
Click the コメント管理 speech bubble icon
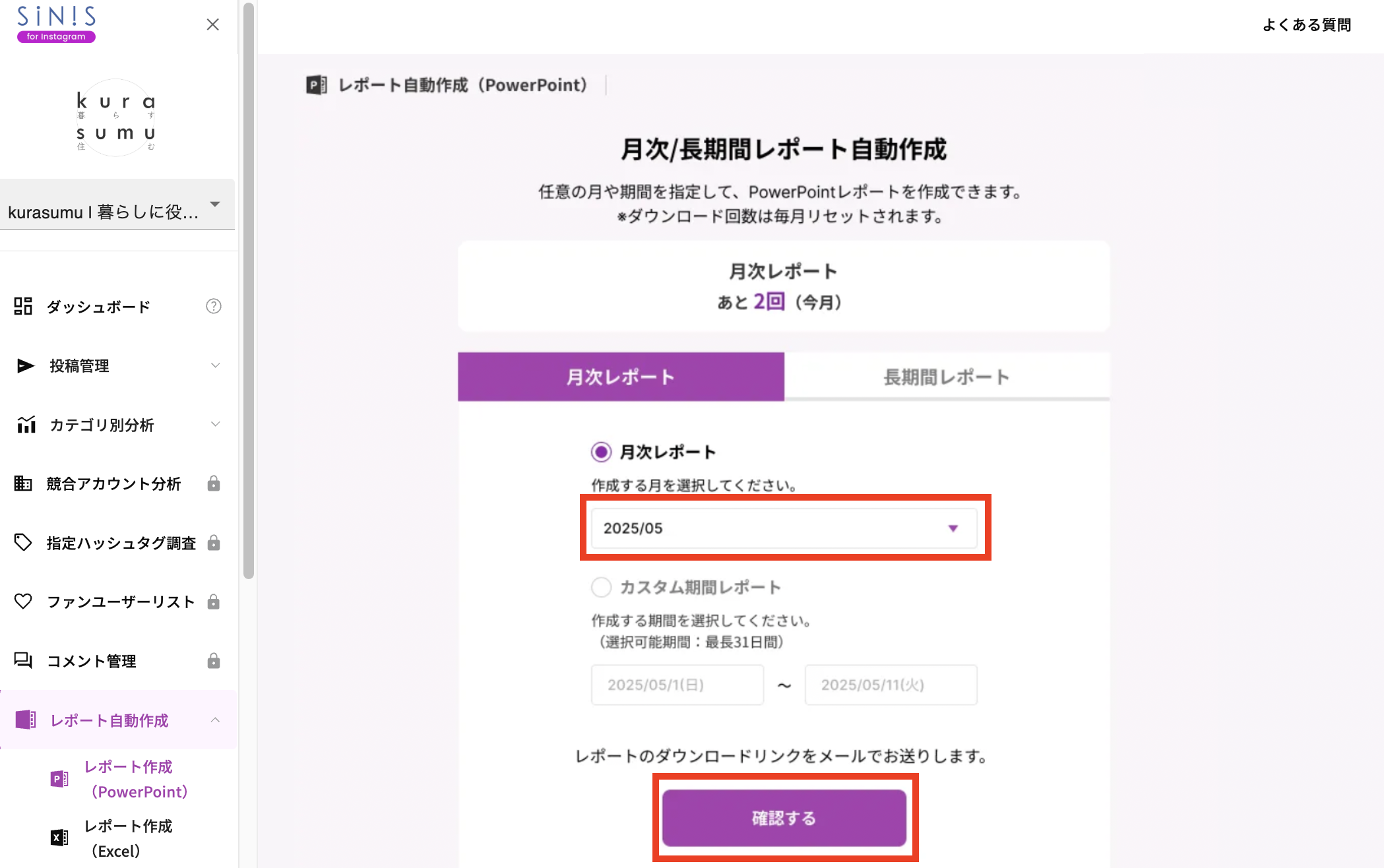(24, 660)
